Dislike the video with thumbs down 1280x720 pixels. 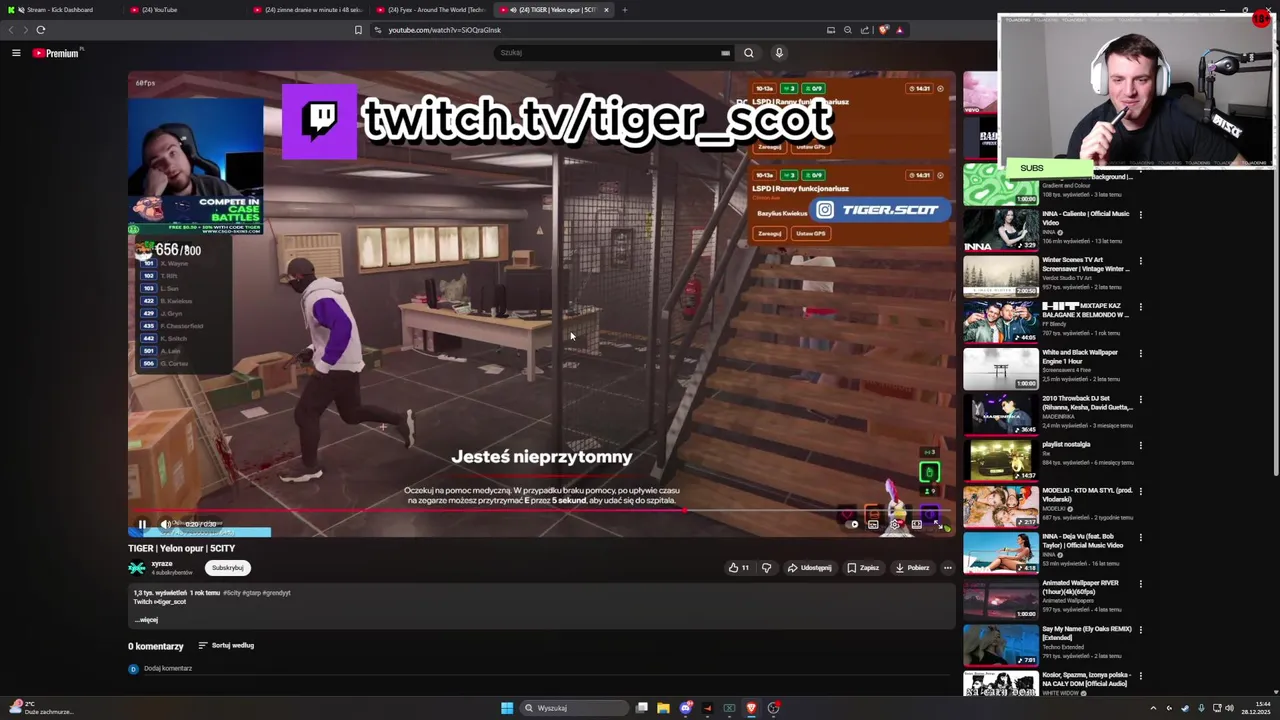[x=766, y=568]
